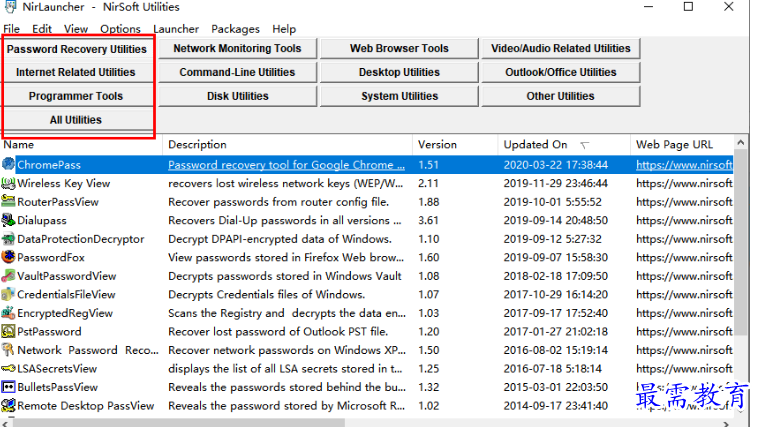Open ChromePass web page URL link
The width and height of the screenshot is (757, 427).
pos(684,165)
